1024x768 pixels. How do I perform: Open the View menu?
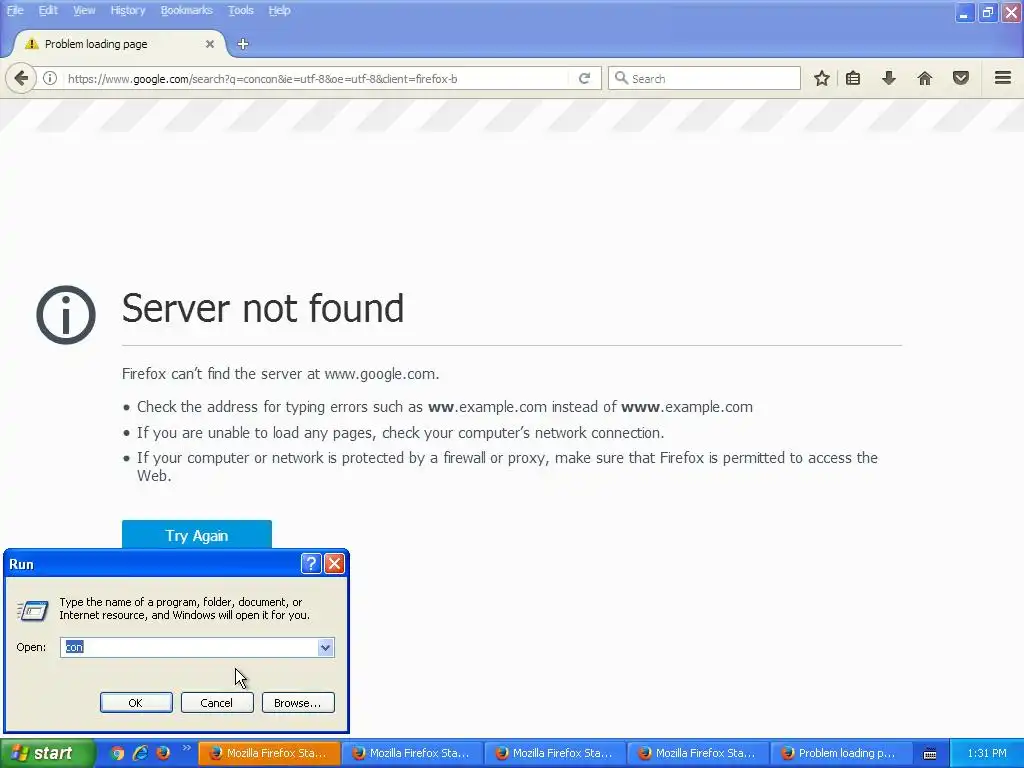(84, 10)
